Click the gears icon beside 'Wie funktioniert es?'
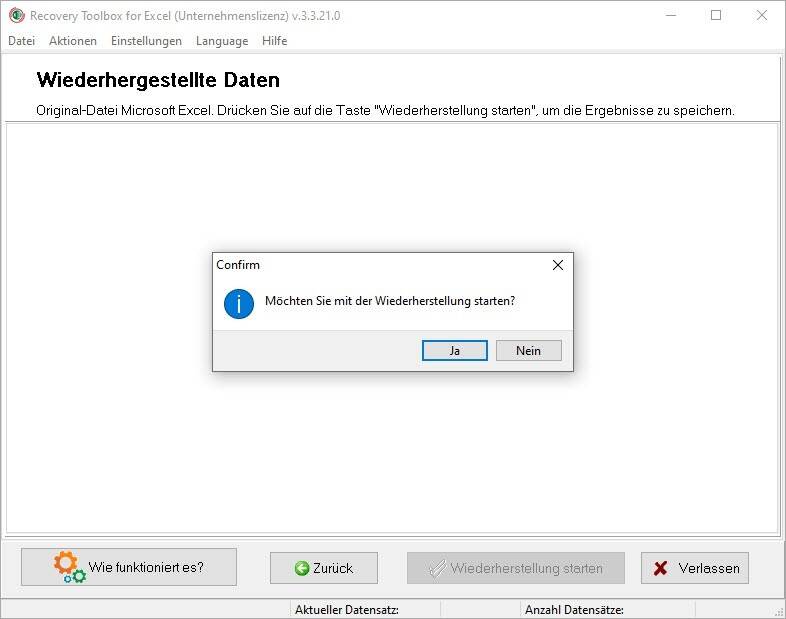Image resolution: width=786 pixels, height=619 pixels. pyautogui.click(x=69, y=567)
